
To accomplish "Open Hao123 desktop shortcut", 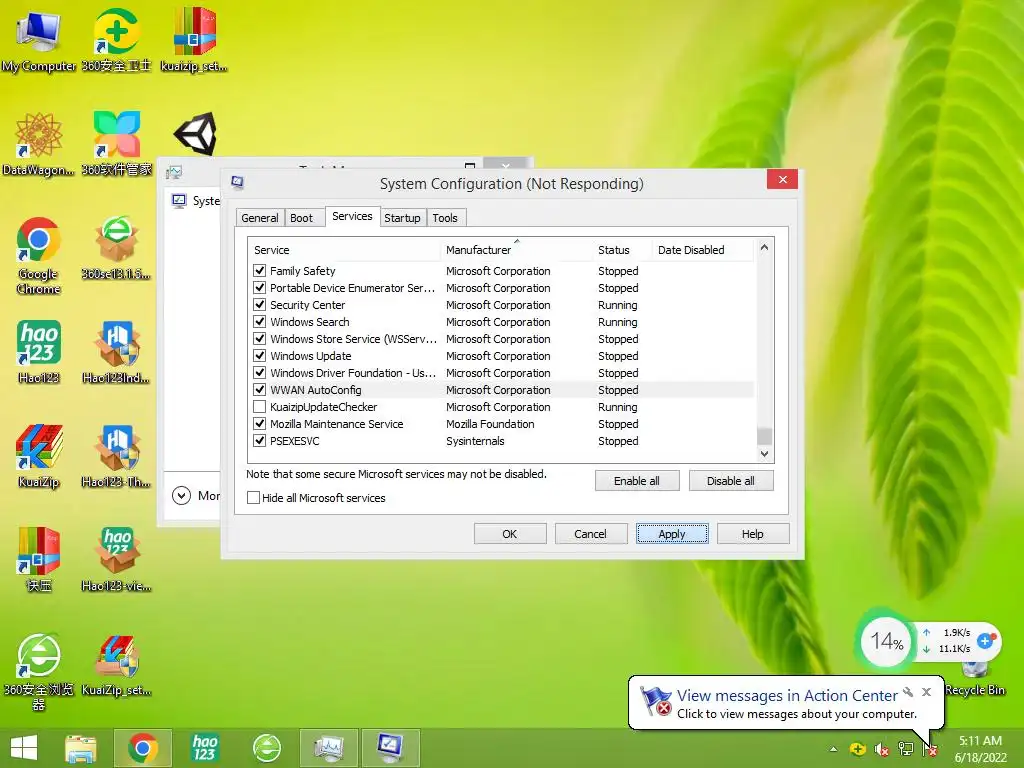I will pyautogui.click(x=39, y=352).
